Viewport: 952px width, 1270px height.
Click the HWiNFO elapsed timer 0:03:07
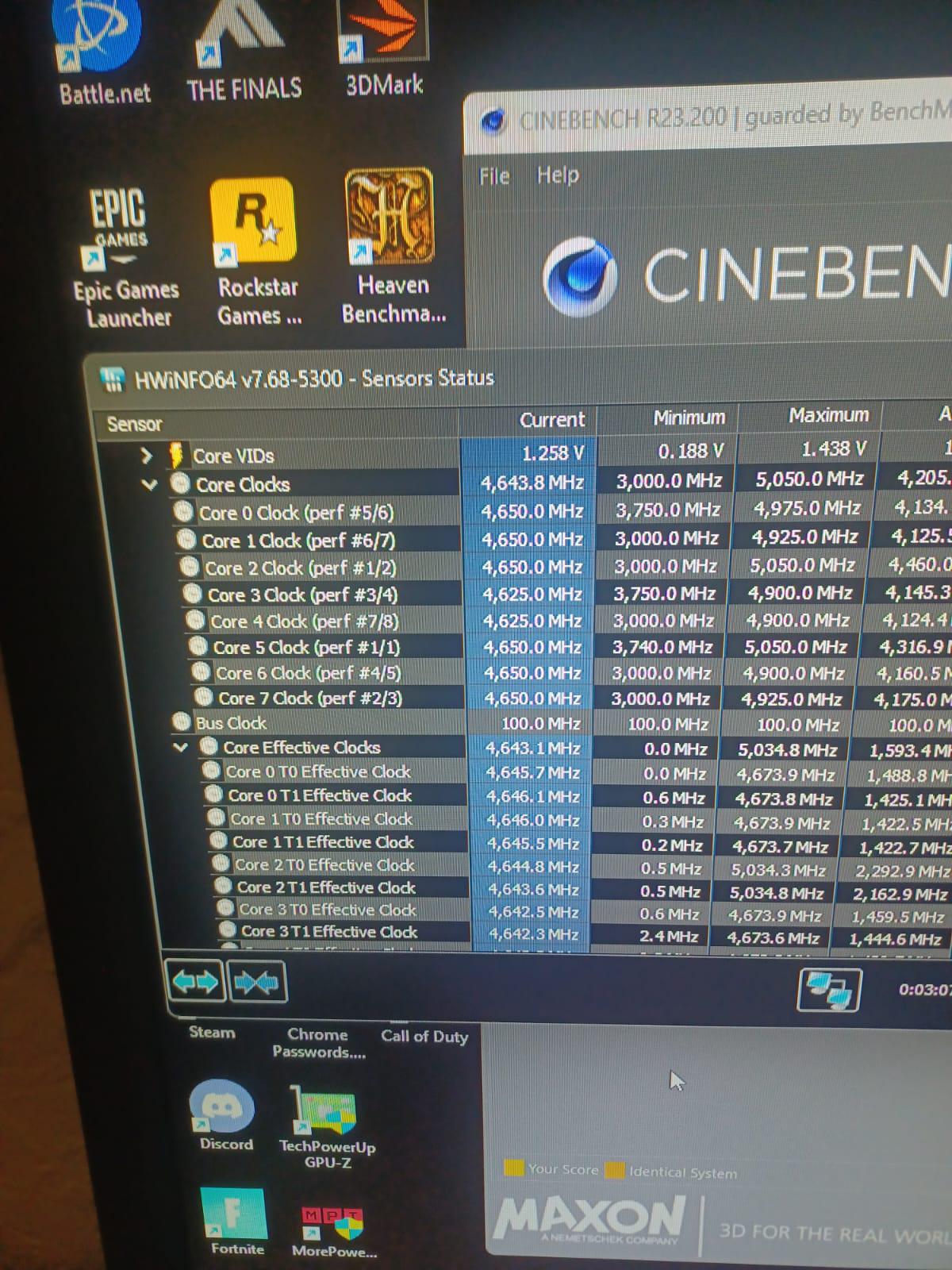point(924,990)
